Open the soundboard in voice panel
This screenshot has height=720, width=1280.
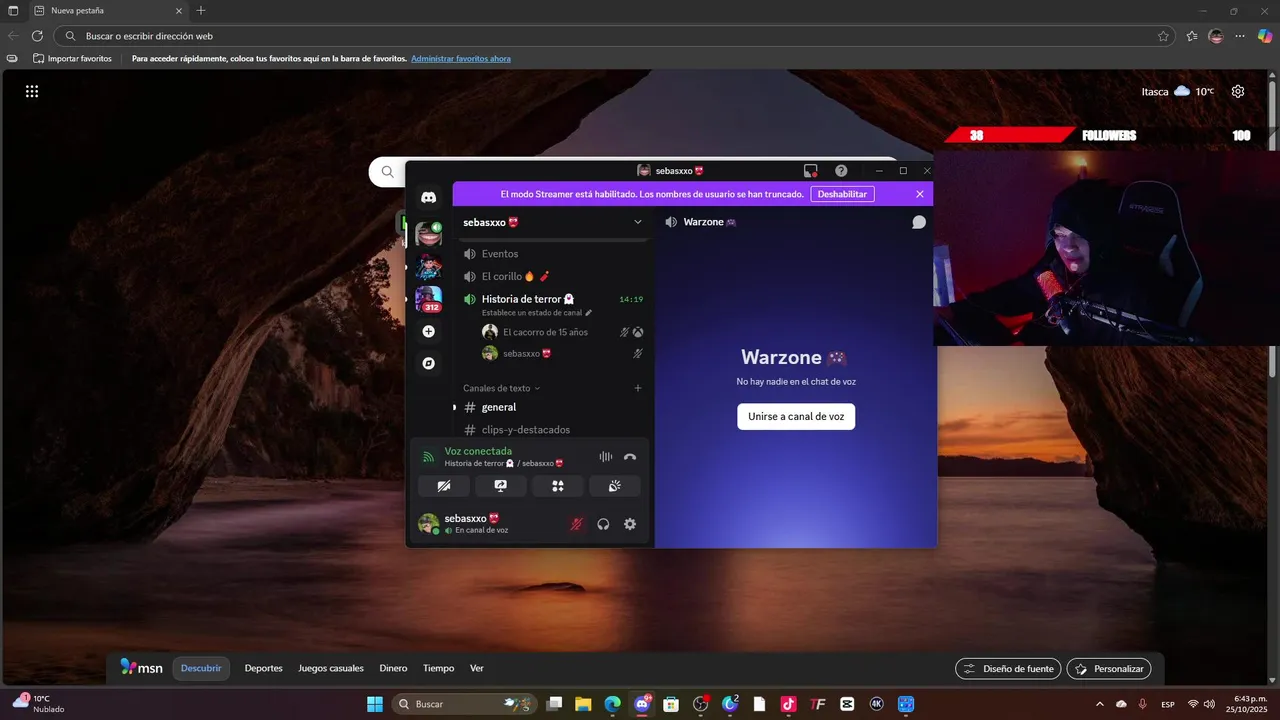tap(615, 486)
